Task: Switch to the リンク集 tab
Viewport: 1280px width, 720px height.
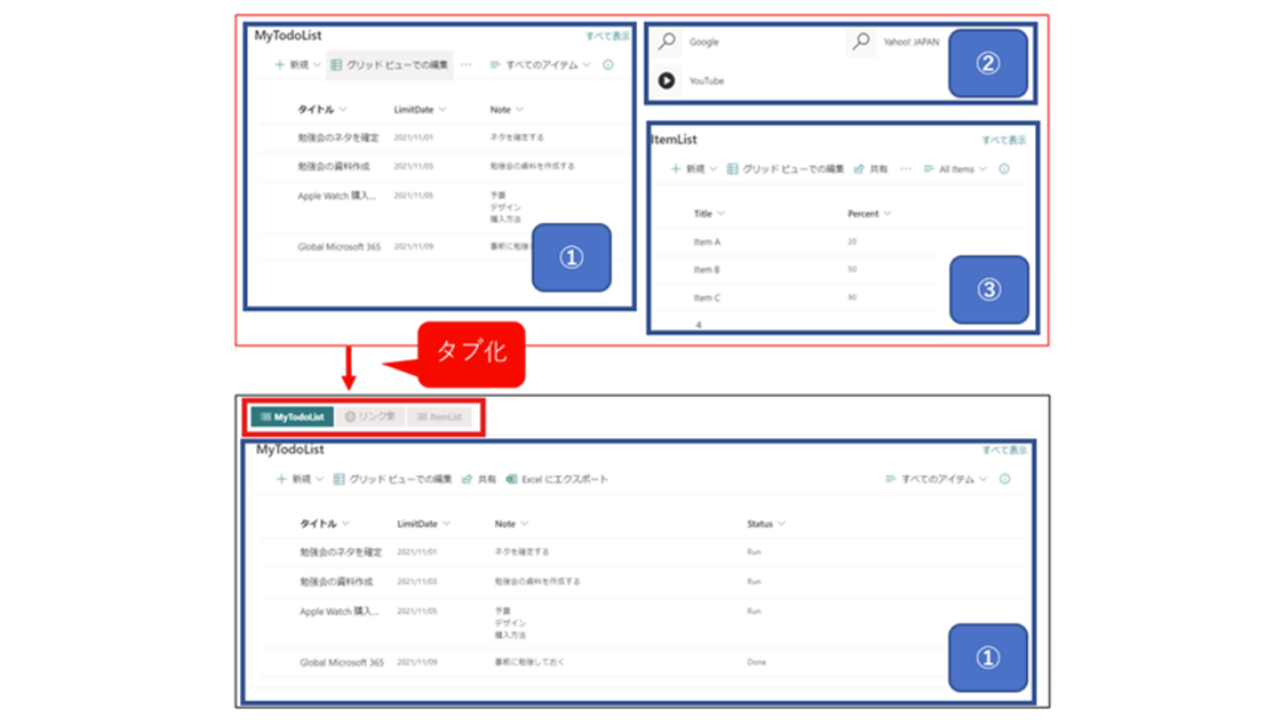Action: coord(370,417)
